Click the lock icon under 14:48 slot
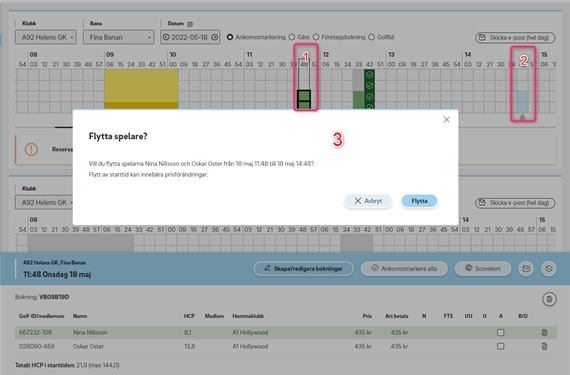The image size is (570, 375). coord(522,117)
